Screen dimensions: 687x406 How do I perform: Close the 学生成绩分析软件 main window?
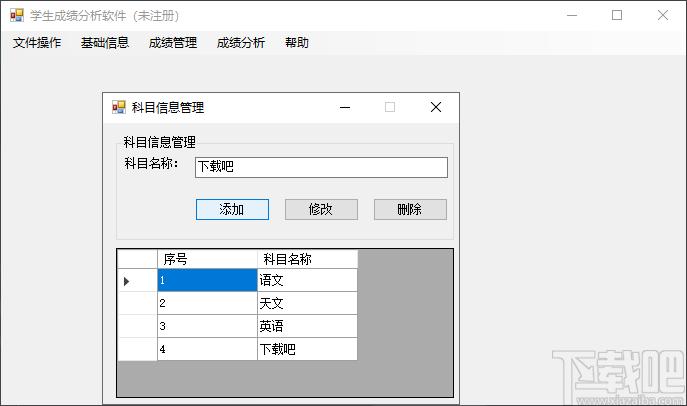663,15
